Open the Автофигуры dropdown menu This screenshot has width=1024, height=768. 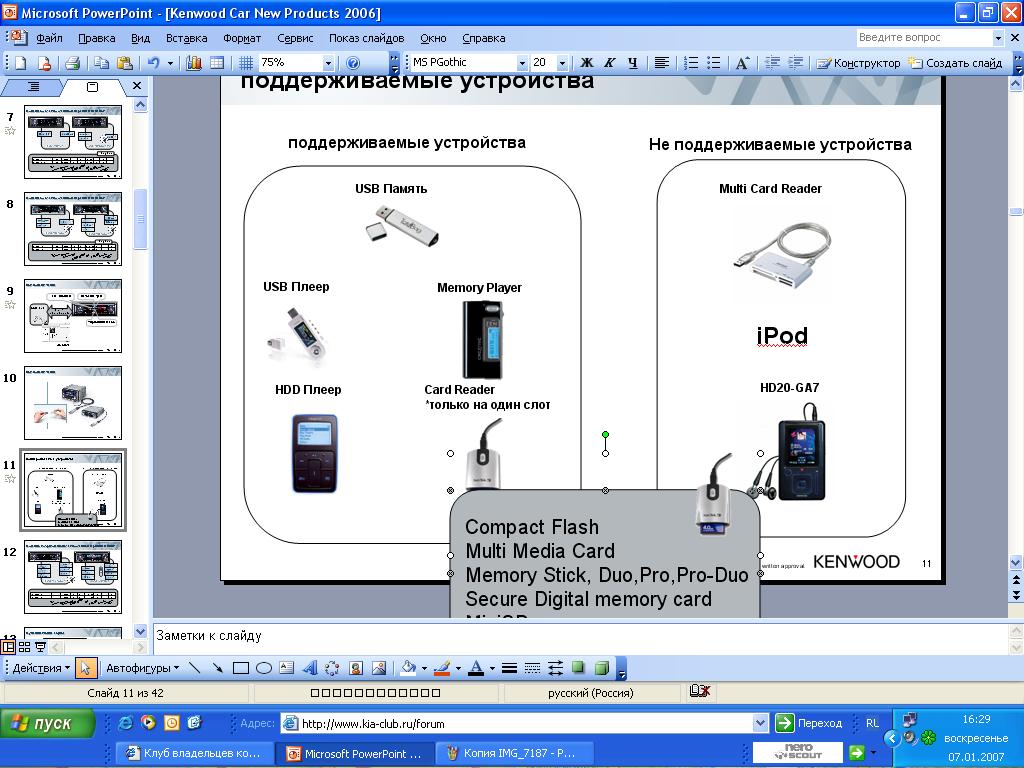click(x=142, y=668)
